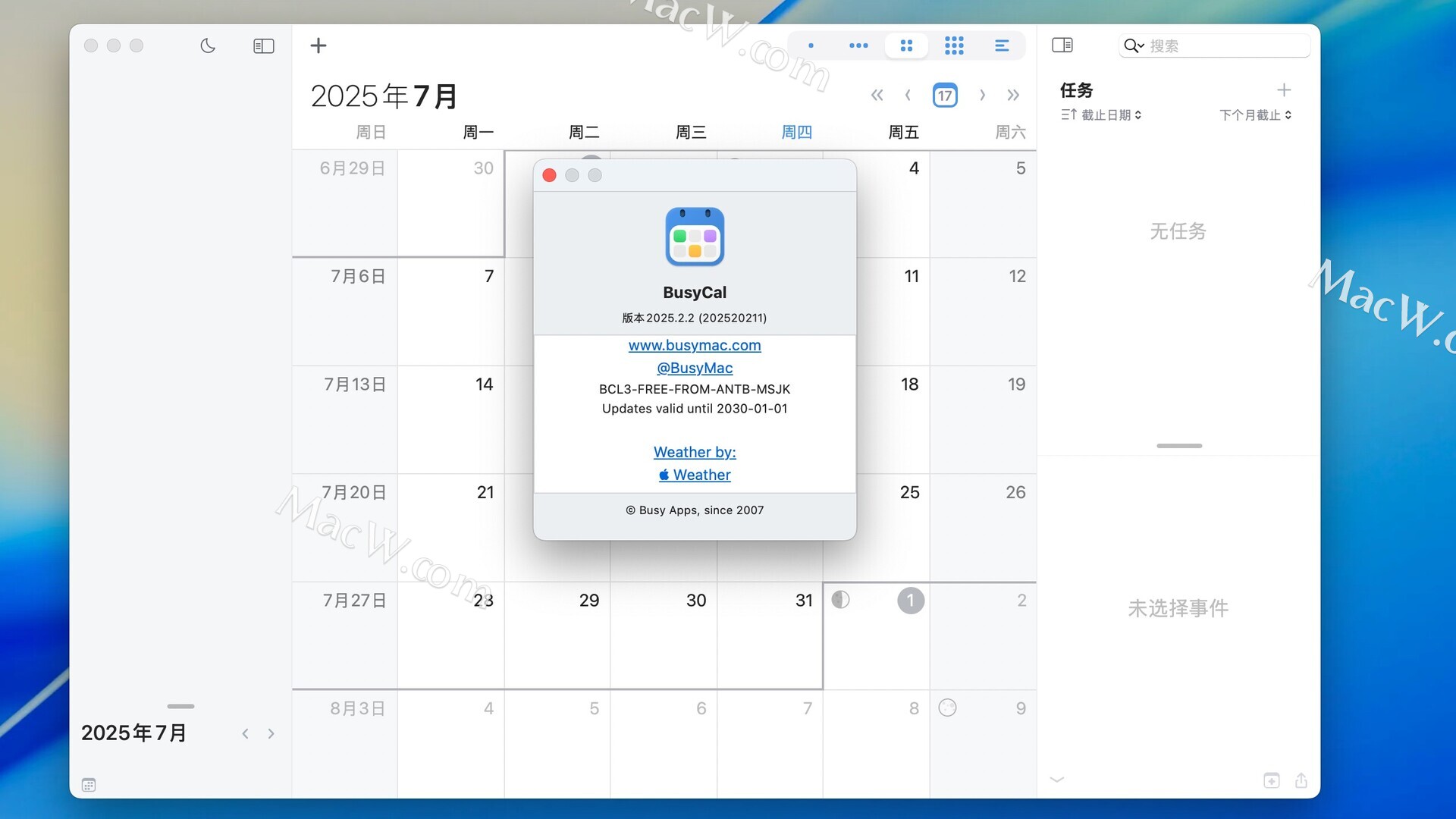Mini calendar next month arrow

coord(271,733)
